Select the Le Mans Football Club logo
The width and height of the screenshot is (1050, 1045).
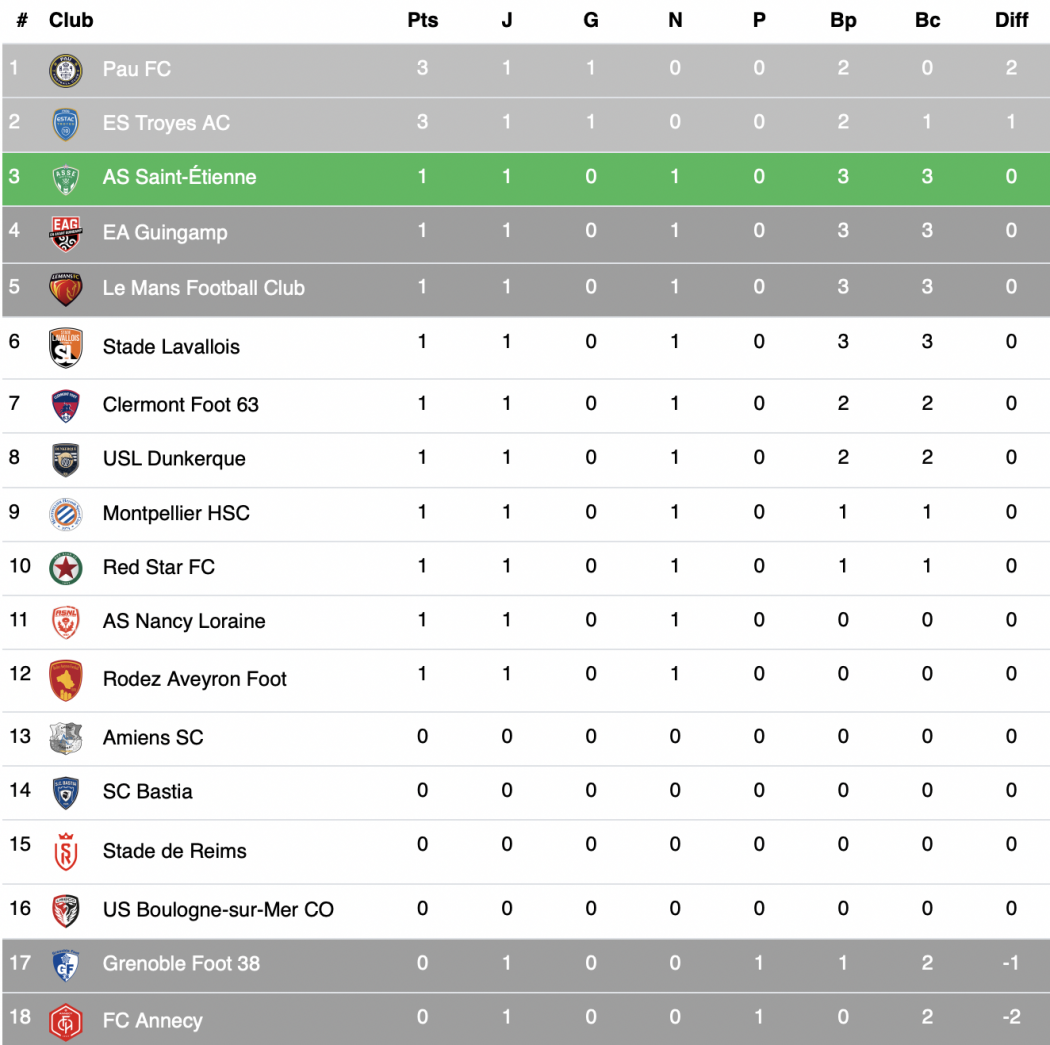click(x=66, y=289)
